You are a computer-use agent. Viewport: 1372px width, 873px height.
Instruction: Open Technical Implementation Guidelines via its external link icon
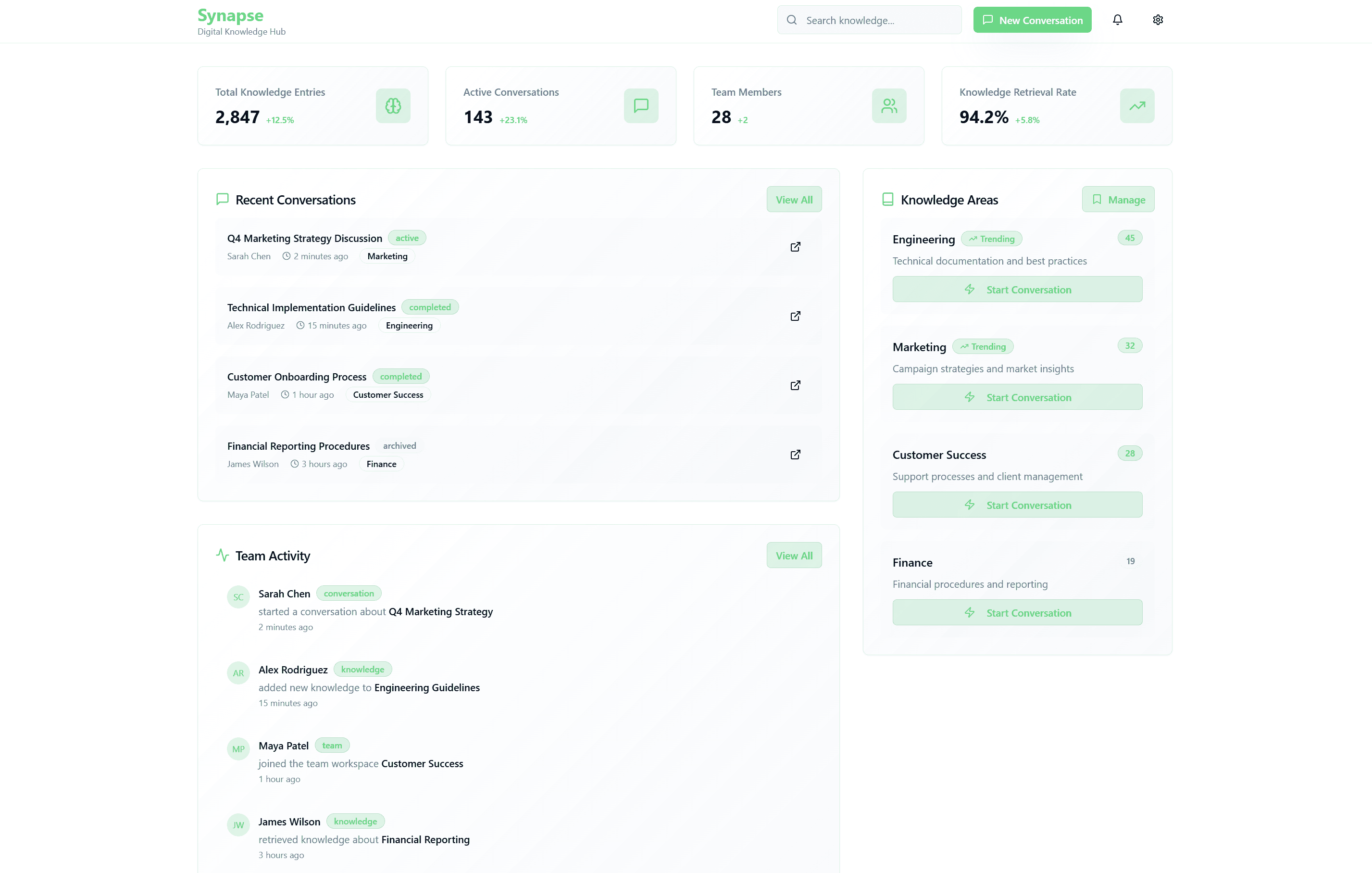(x=795, y=316)
